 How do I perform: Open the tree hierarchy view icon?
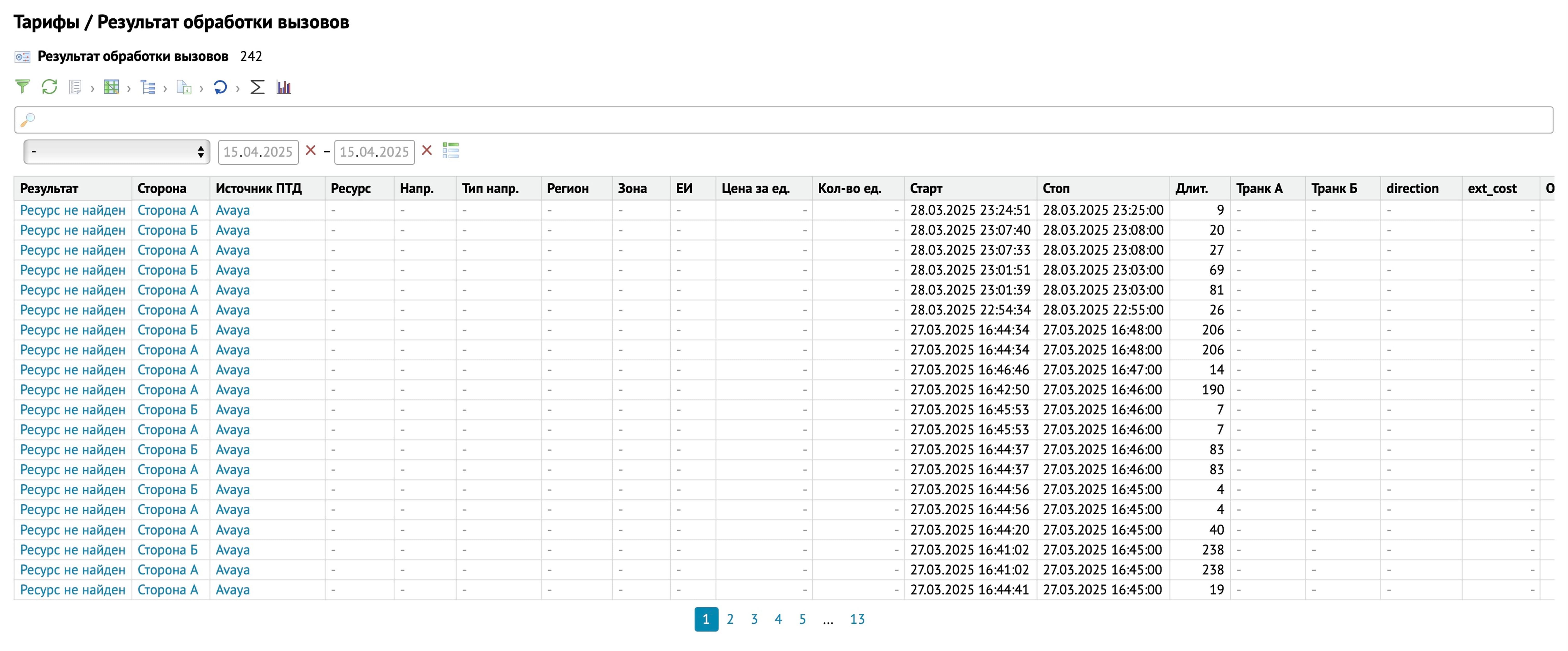(x=148, y=87)
